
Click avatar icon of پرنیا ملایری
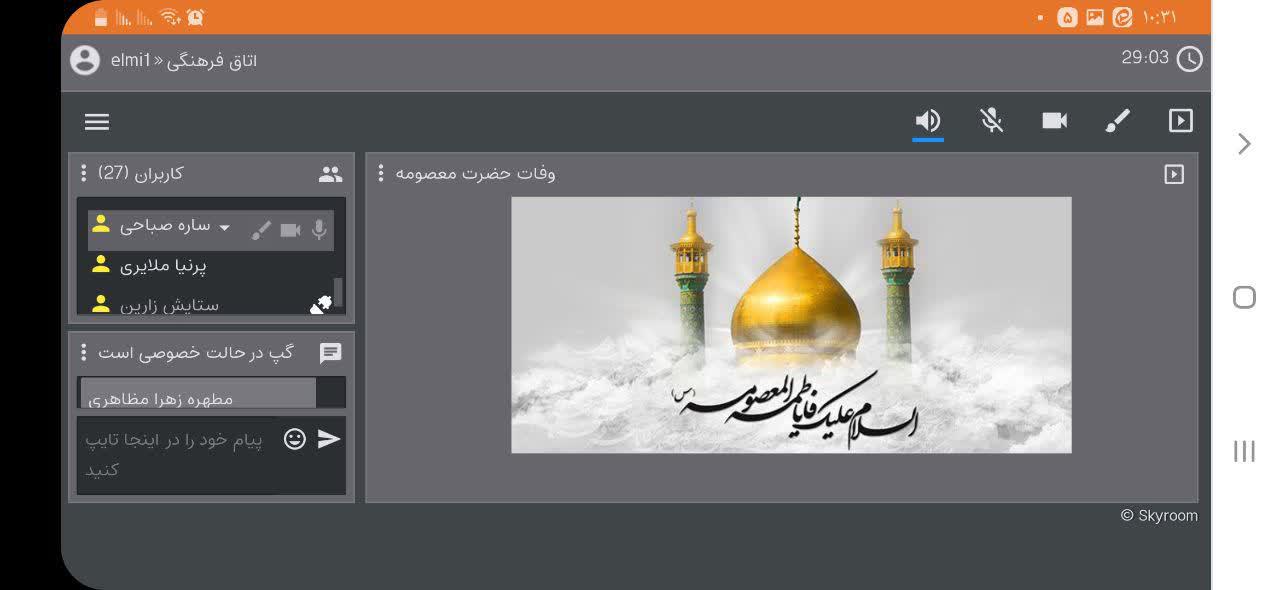point(100,265)
